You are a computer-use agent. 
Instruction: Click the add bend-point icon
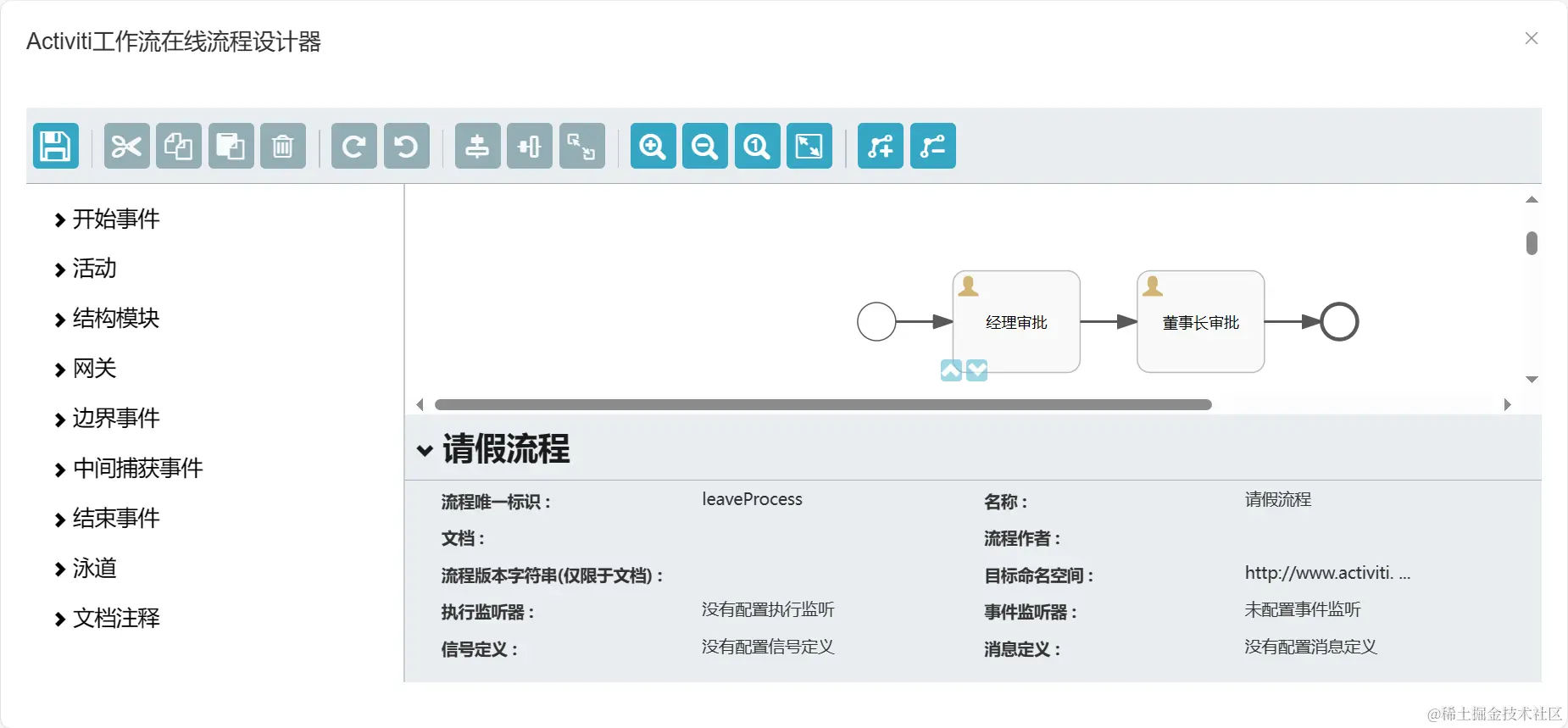coord(881,146)
